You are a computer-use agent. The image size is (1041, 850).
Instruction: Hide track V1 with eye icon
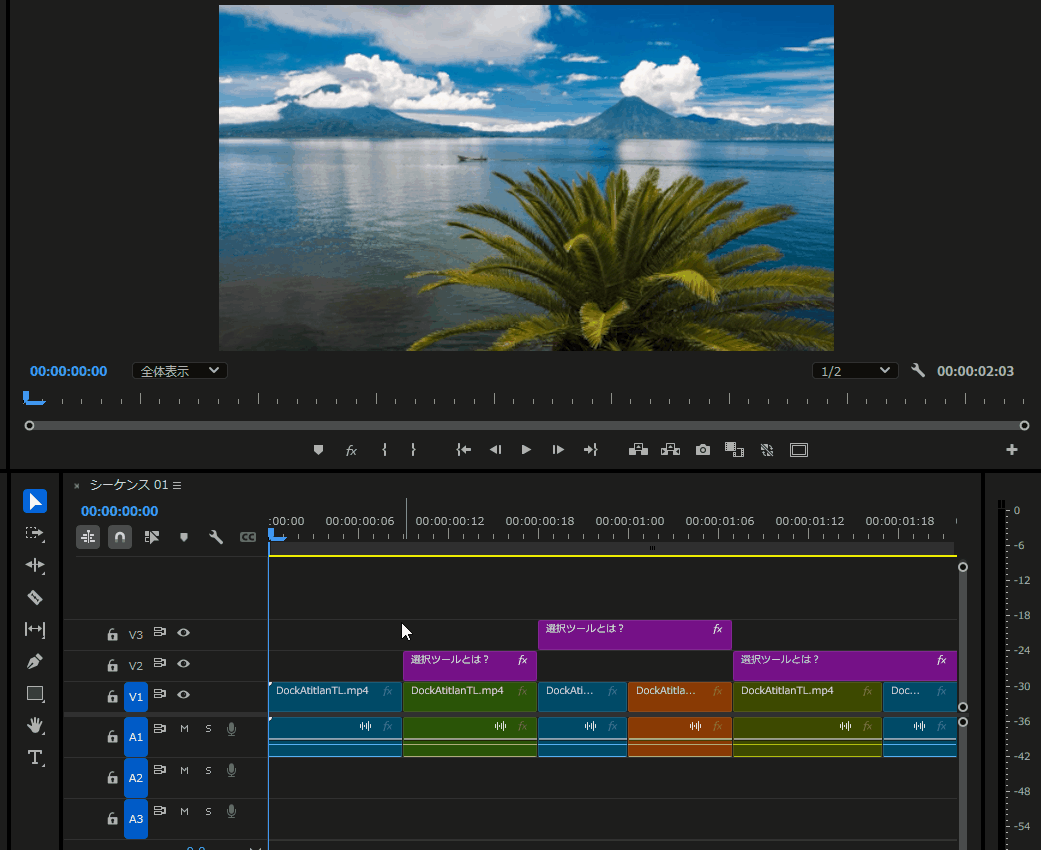click(x=183, y=695)
